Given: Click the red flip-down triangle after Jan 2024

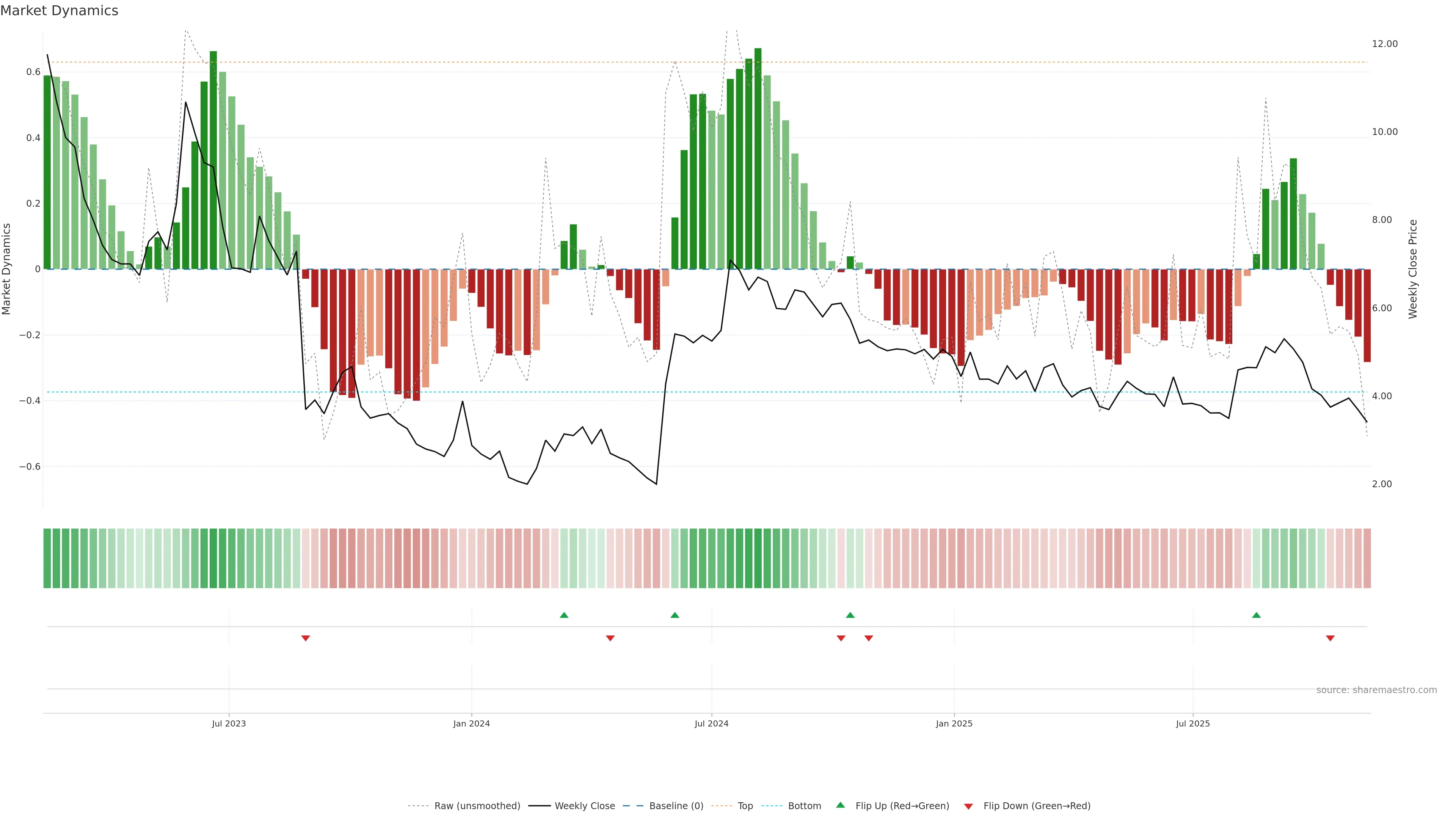Looking at the screenshot, I should pyautogui.click(x=610, y=638).
